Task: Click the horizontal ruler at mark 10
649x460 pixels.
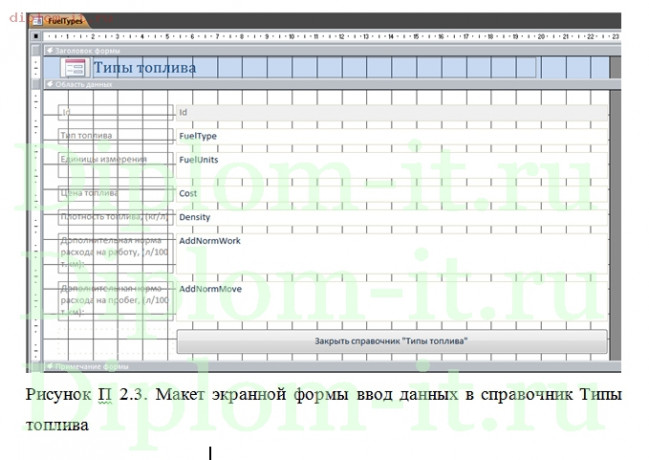Action: [x=291, y=36]
